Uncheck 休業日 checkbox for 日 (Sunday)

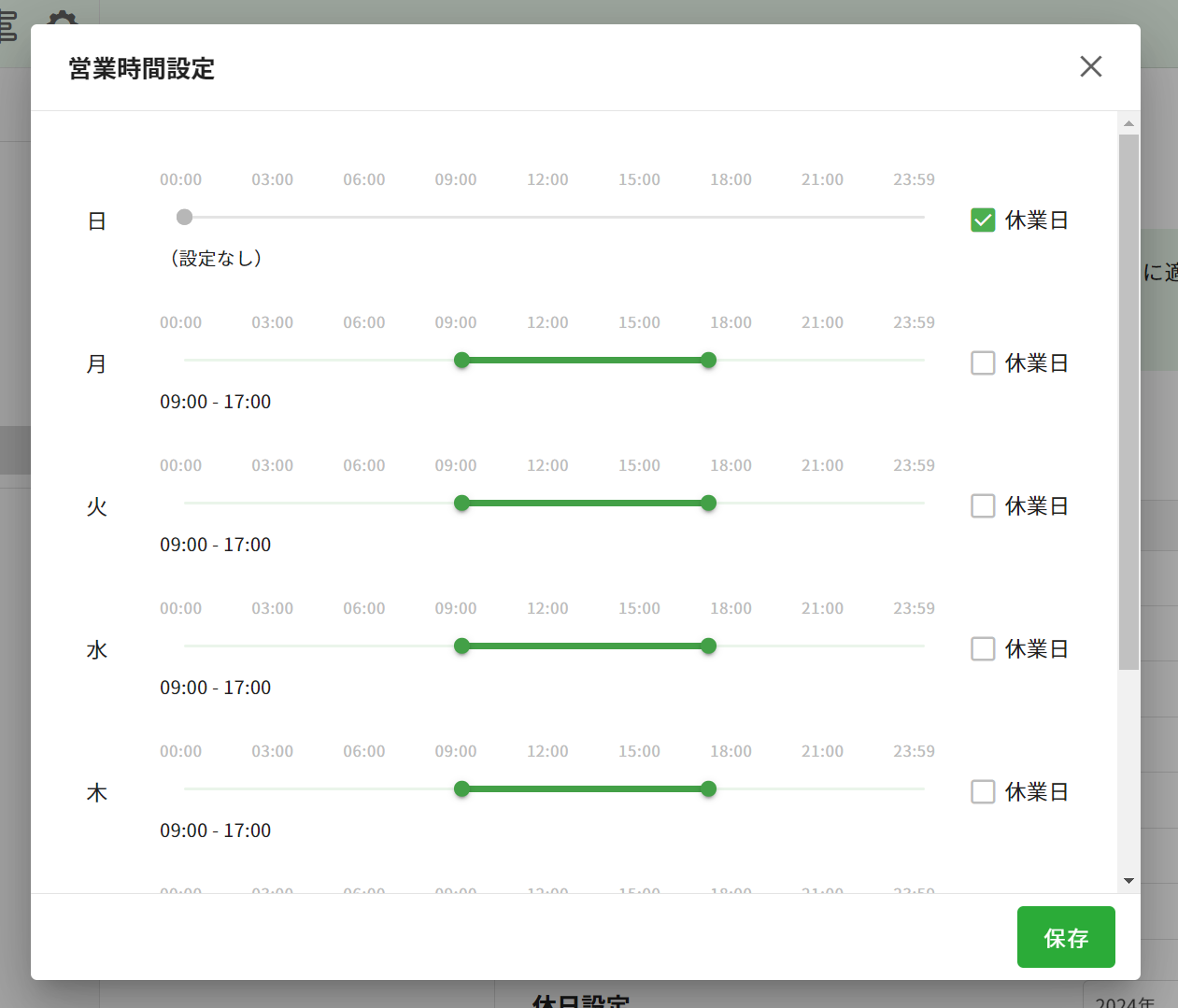983,220
